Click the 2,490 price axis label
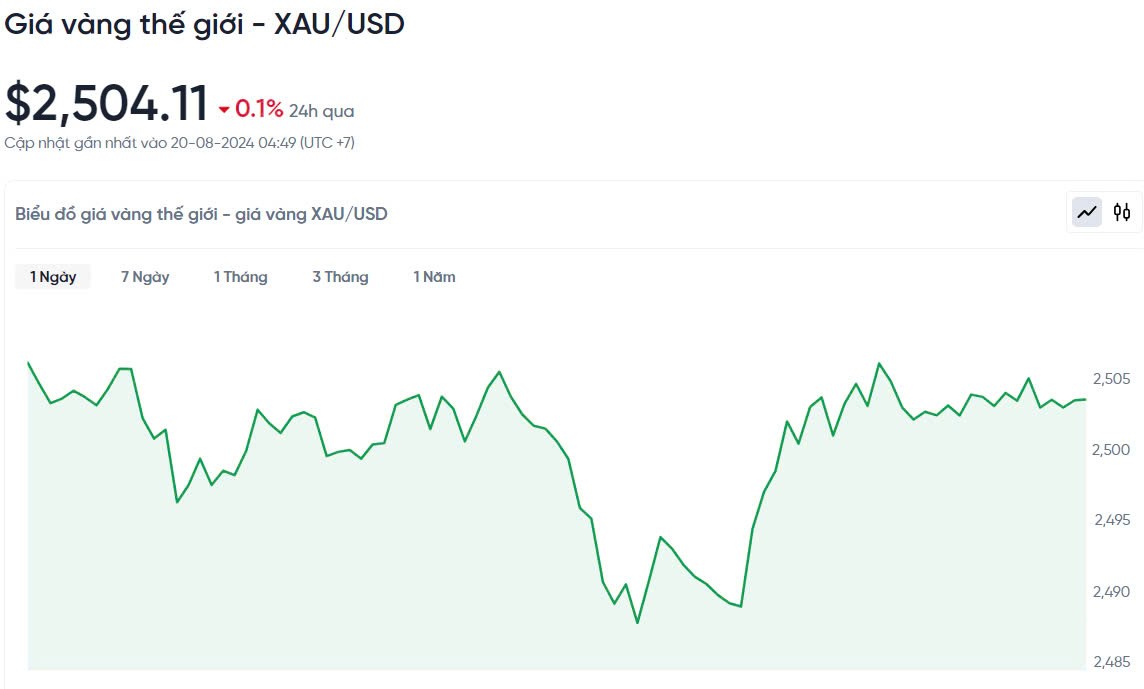This screenshot has height=689, width=1144. pyautogui.click(x=1111, y=591)
